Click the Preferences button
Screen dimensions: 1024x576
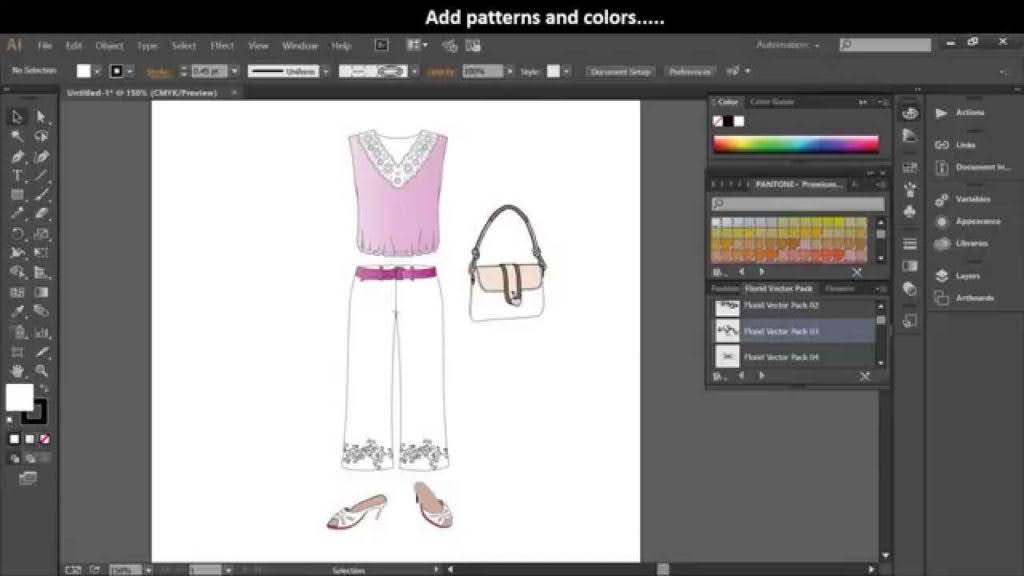(690, 72)
